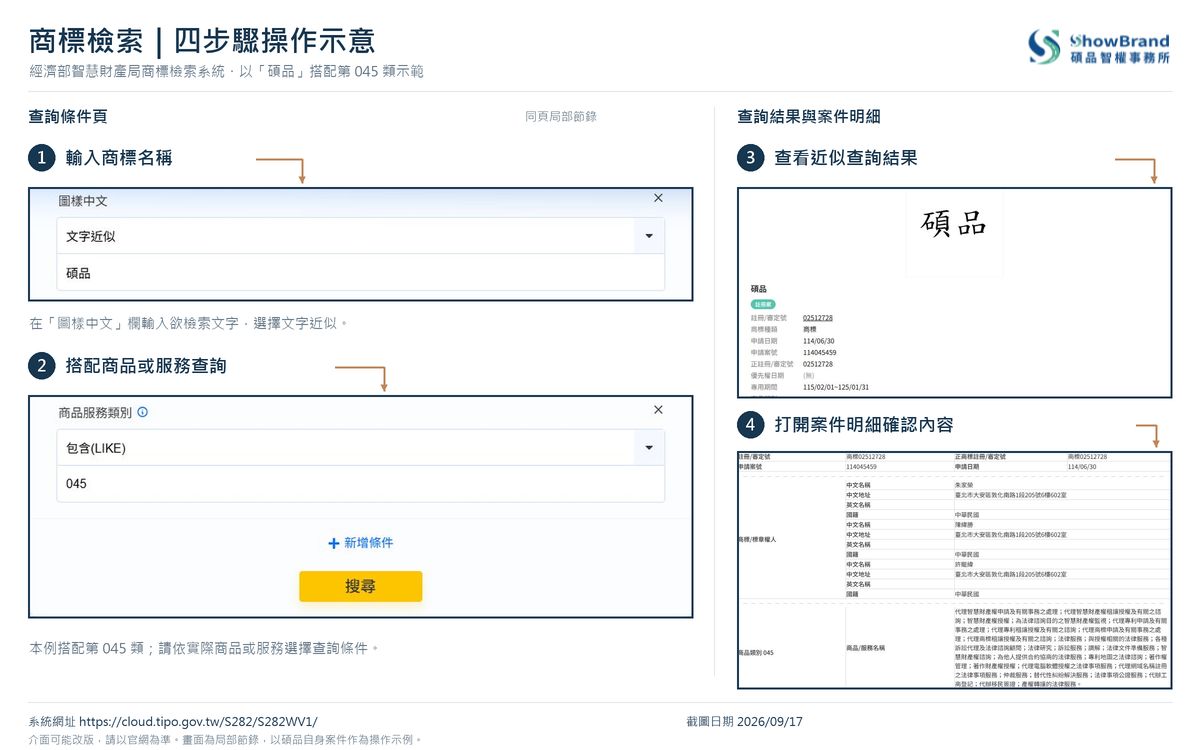
Task: Click the system URL https://cloud.tipo.gov.tw/S282/S282WV1/
Action: pos(198,721)
